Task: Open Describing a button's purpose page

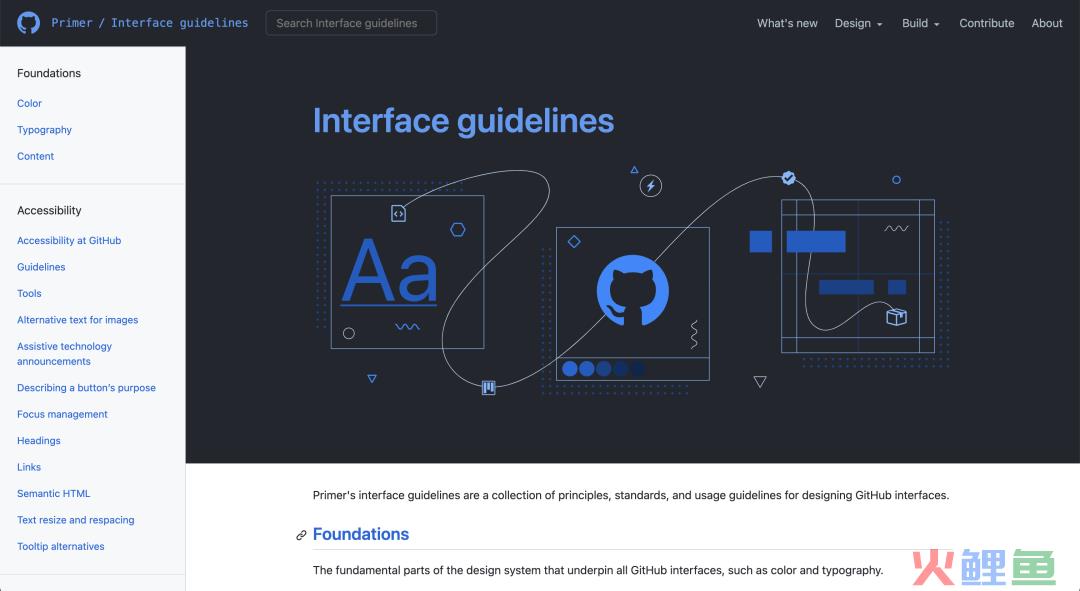Action: (x=86, y=388)
